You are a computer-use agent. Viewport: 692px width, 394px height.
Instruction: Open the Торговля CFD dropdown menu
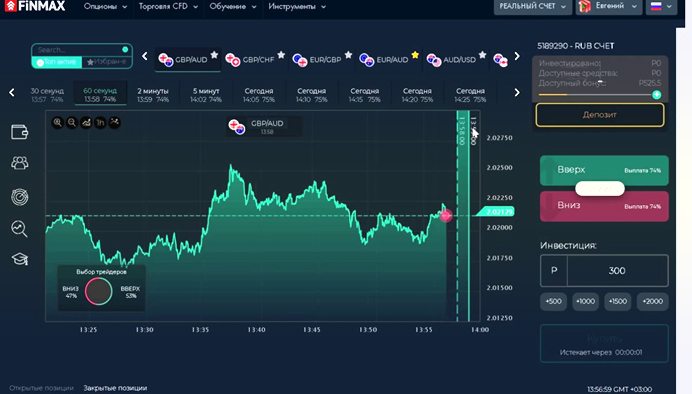point(168,7)
